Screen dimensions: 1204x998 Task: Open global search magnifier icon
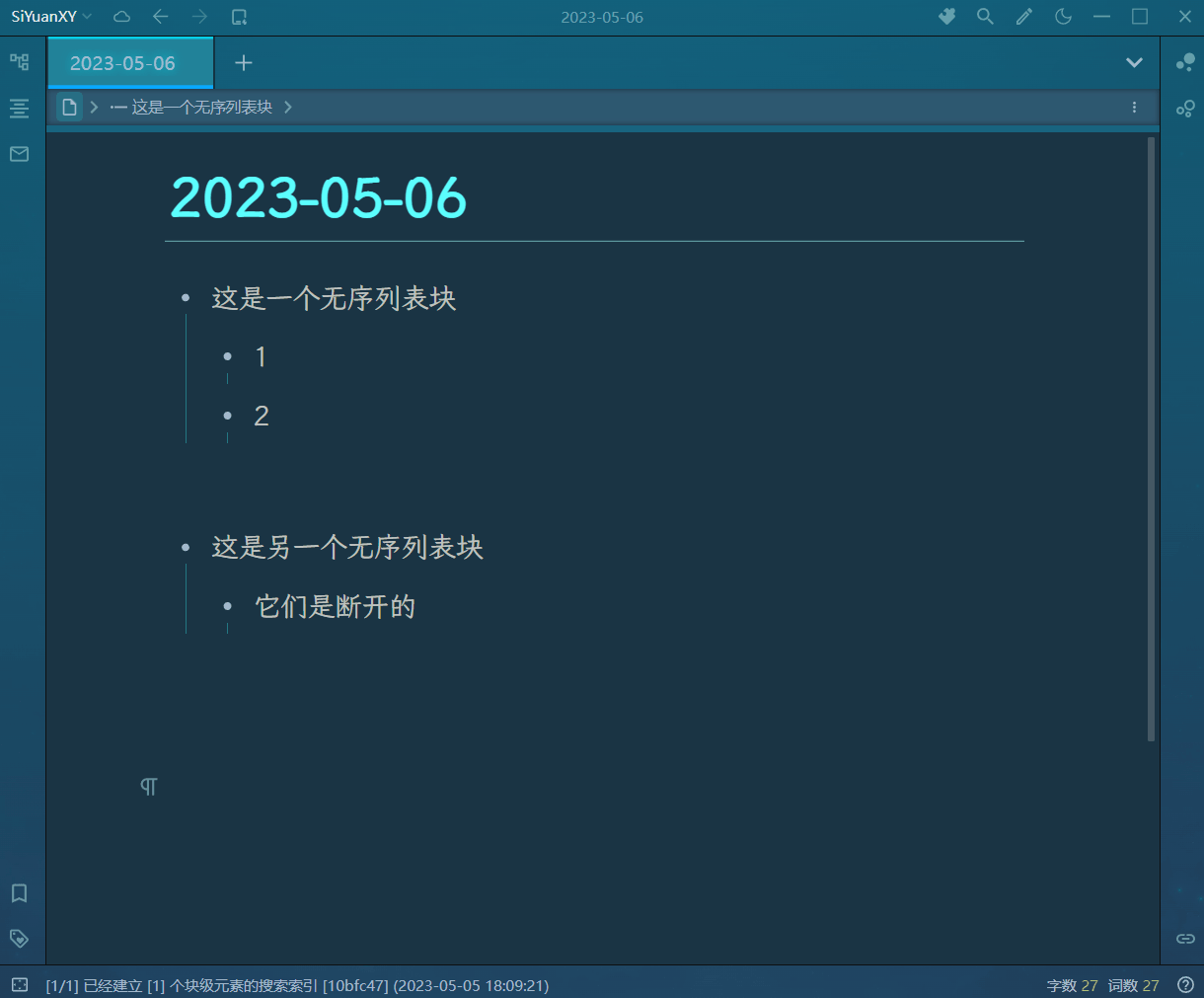(x=985, y=17)
